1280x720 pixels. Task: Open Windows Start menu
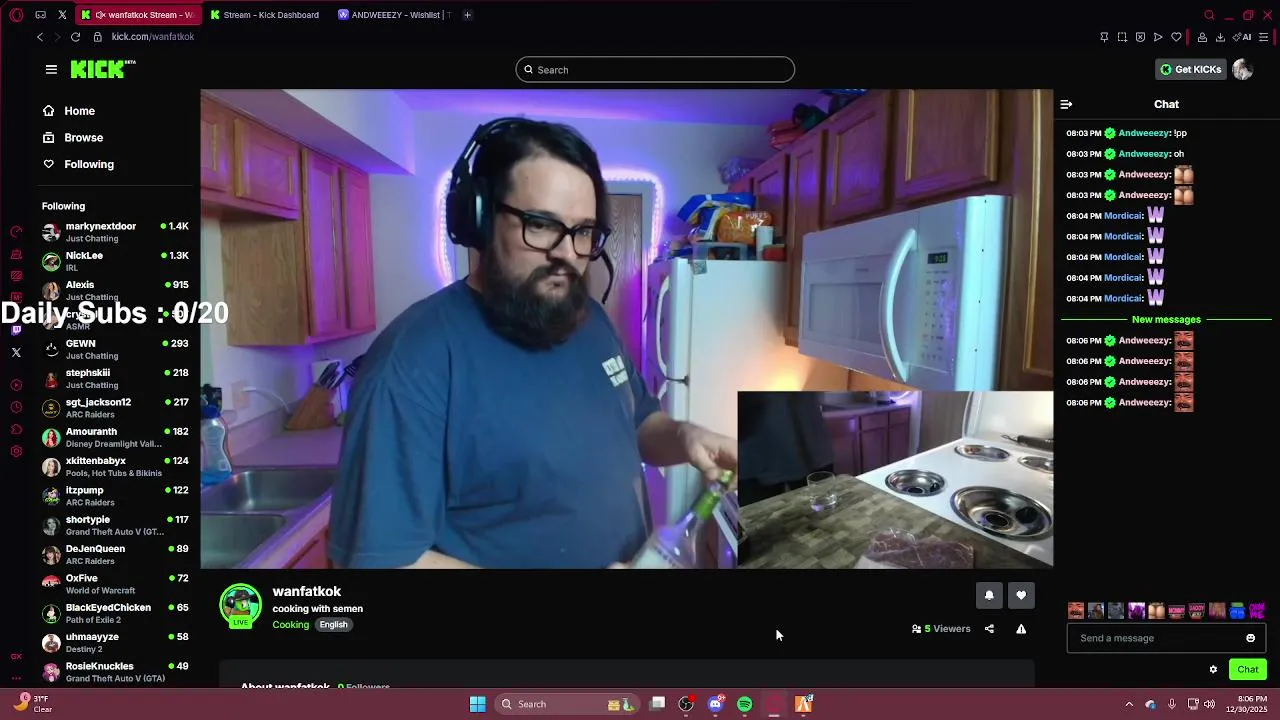[x=478, y=704]
